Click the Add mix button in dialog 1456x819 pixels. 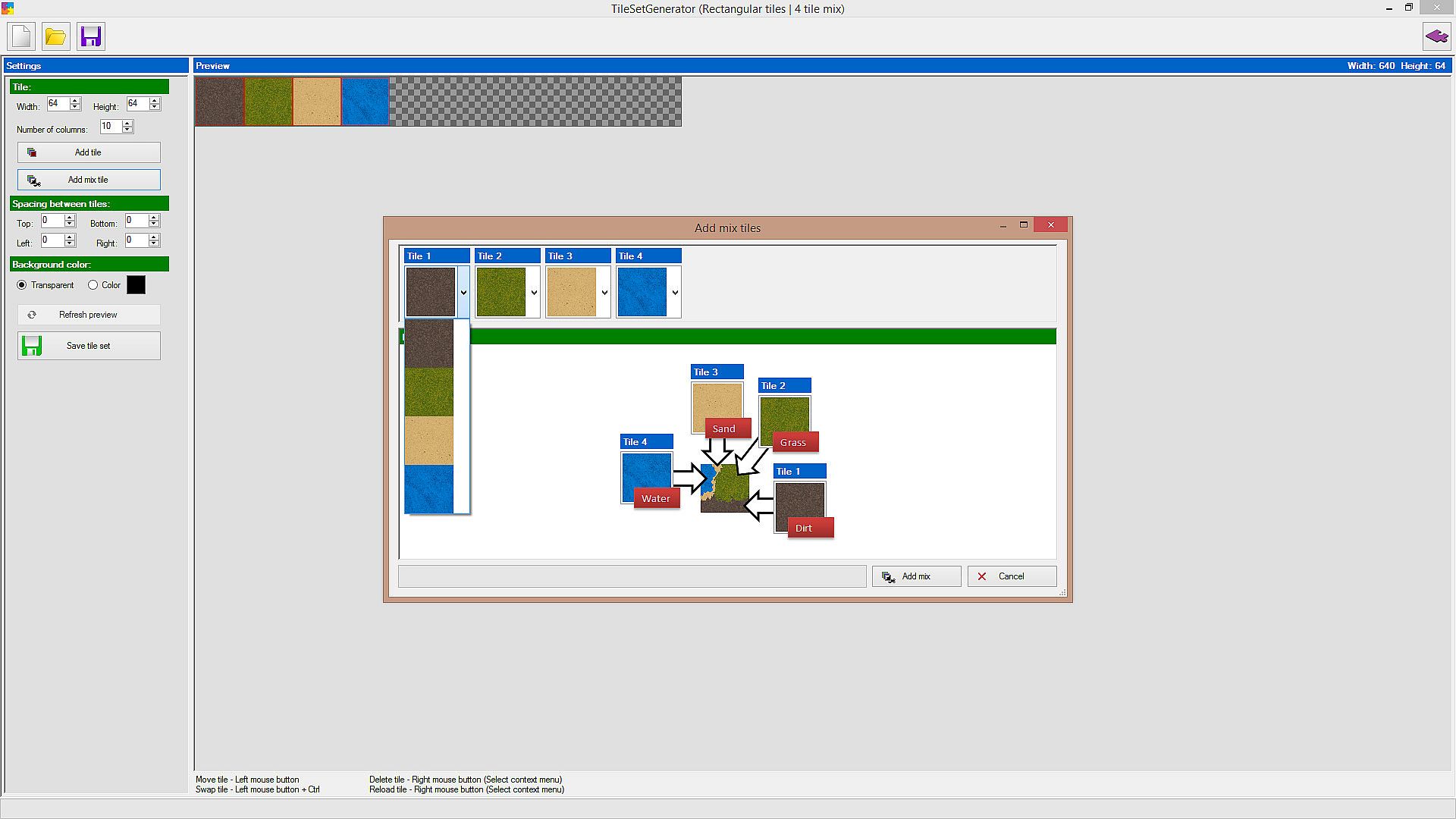point(916,576)
